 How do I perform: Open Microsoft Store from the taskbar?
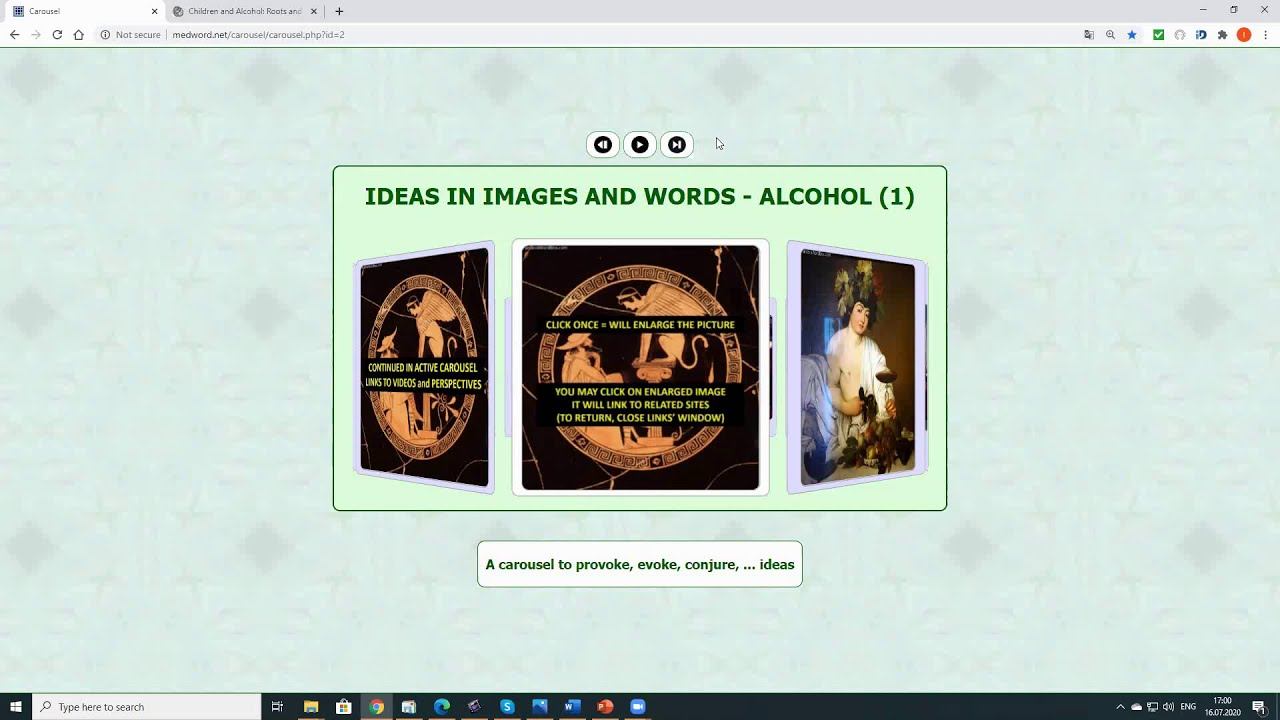344,707
